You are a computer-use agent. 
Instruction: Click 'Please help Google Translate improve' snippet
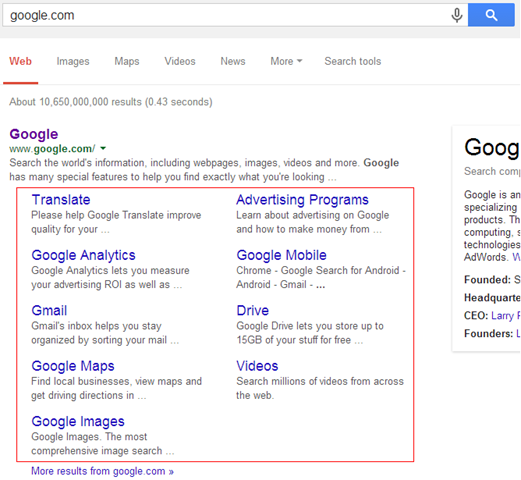[116, 215]
